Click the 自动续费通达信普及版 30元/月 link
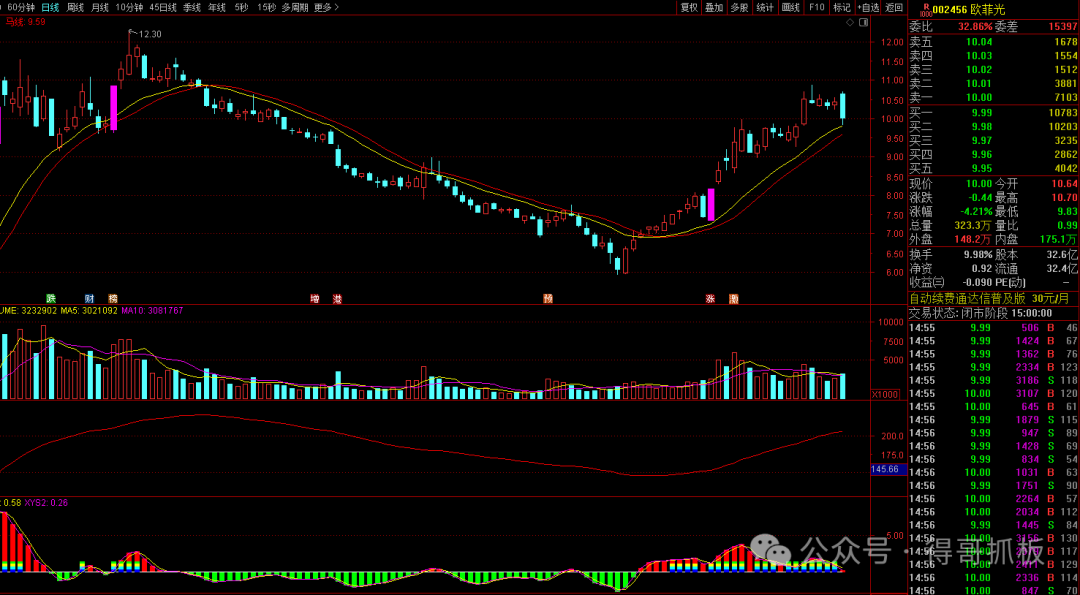This screenshot has height=595, width=1080. pyautogui.click(x=989, y=299)
